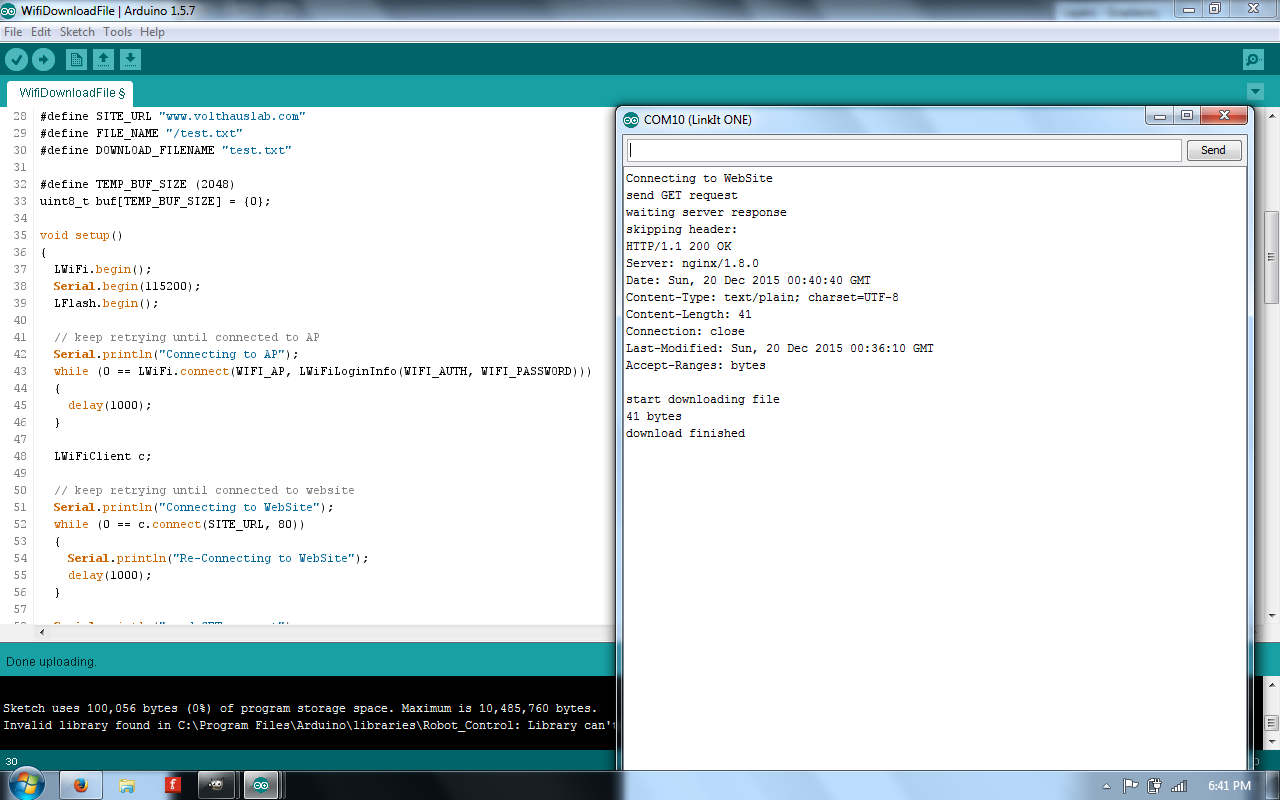Open the tab options dropdown arrow
This screenshot has width=1280, height=800.
[x=1255, y=92]
